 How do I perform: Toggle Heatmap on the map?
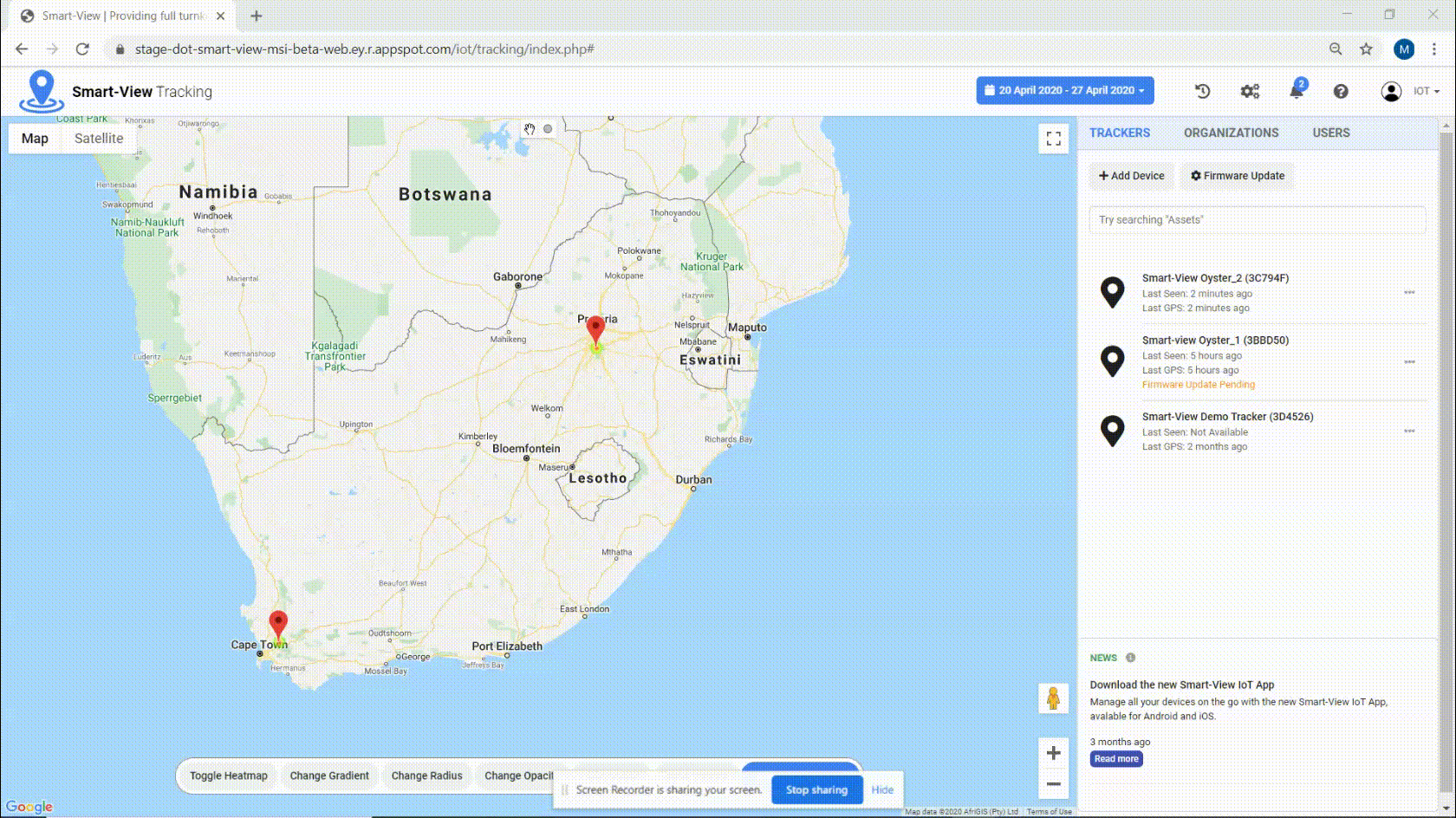click(229, 776)
